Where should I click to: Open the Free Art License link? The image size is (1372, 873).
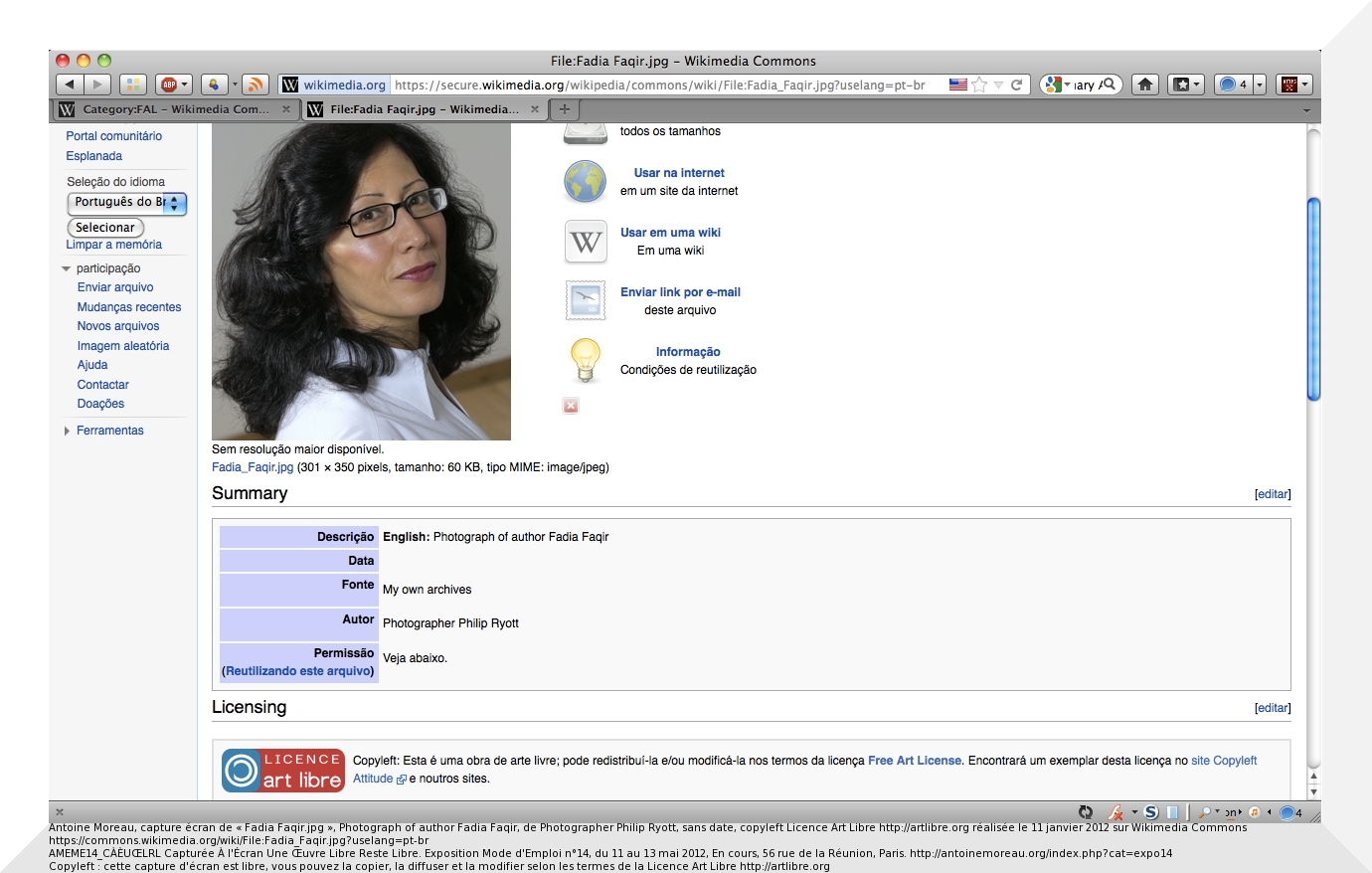(914, 761)
